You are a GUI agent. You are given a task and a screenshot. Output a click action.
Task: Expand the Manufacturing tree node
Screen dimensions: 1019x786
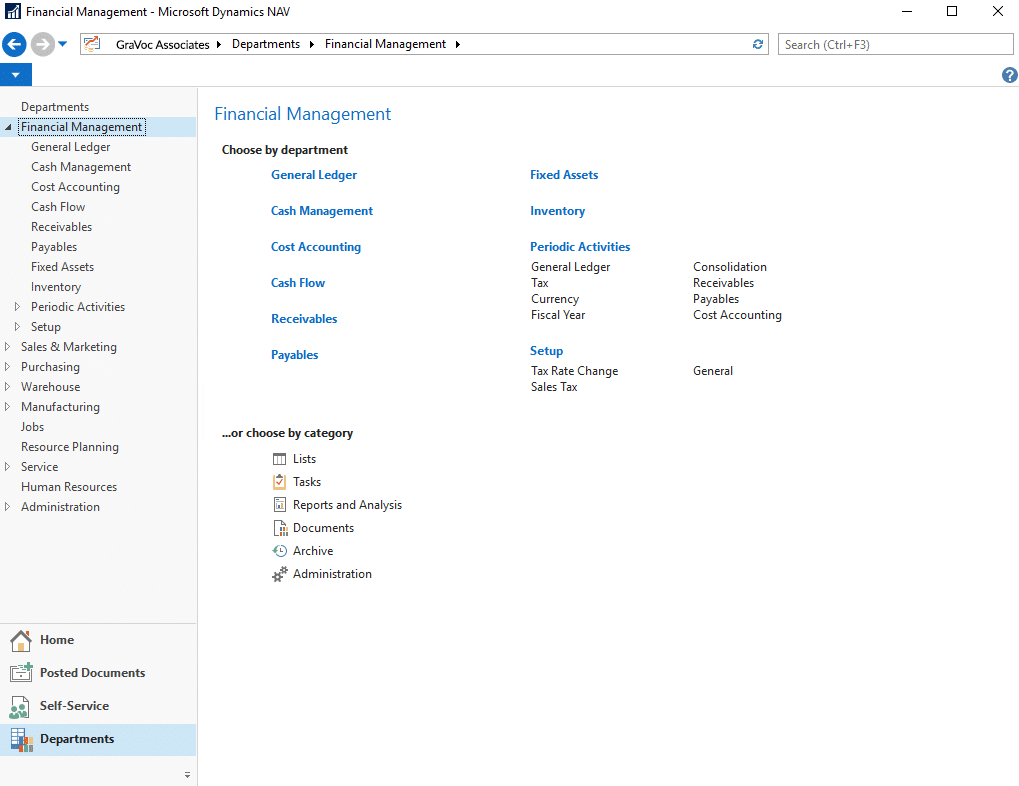[x=7, y=406]
